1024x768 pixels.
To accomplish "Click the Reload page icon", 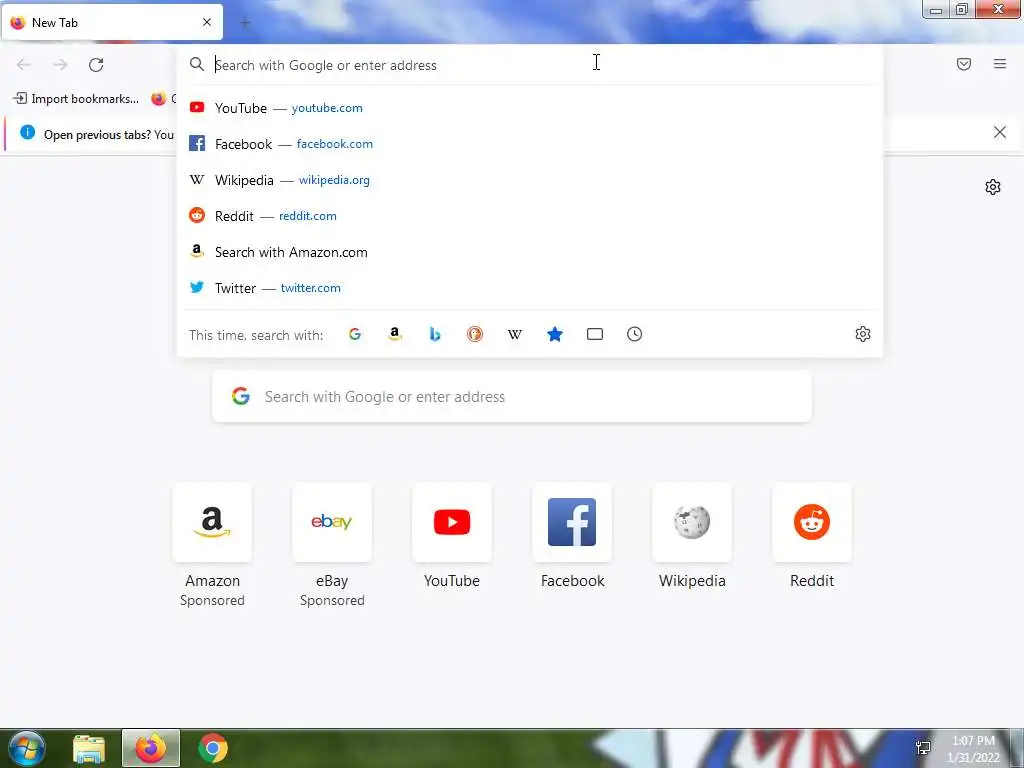I will [x=96, y=65].
